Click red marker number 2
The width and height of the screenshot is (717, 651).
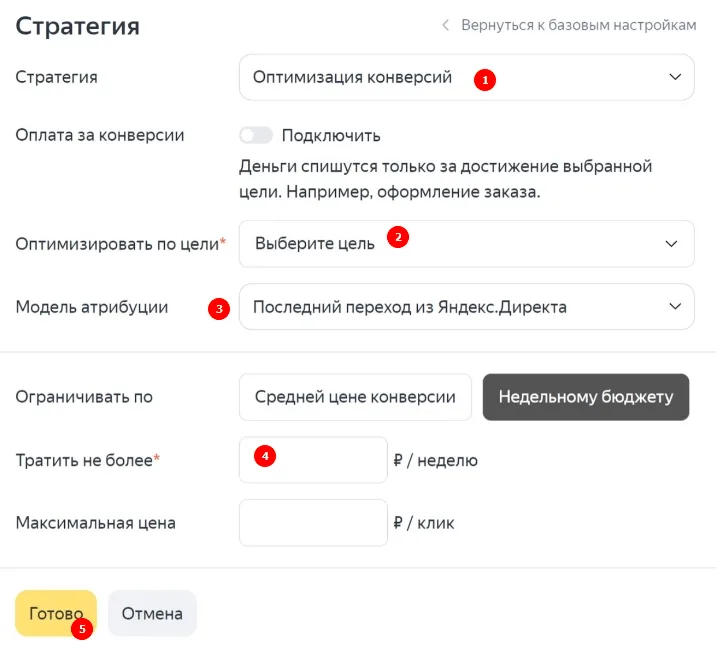click(398, 237)
